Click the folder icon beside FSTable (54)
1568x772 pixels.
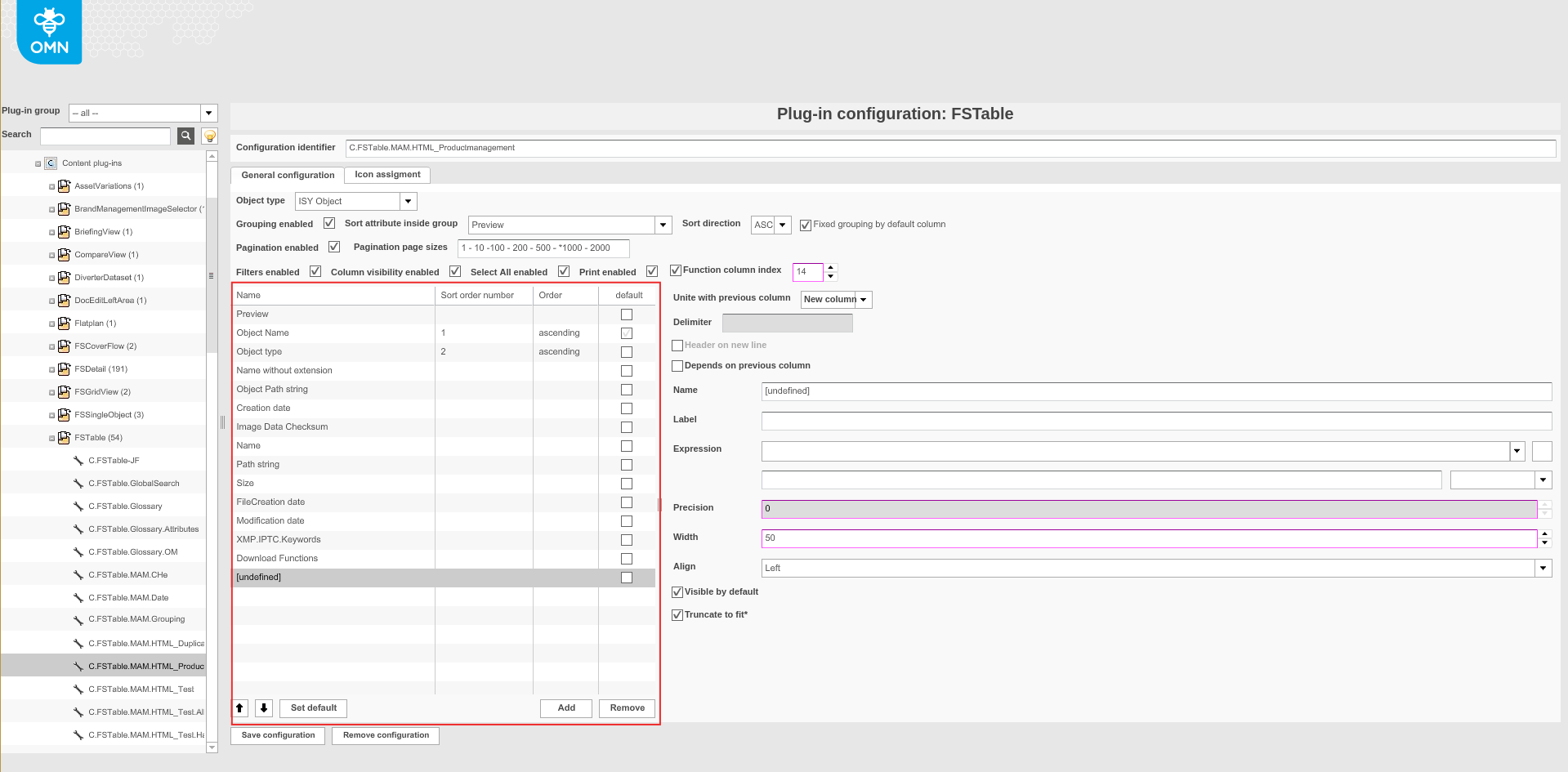pos(64,437)
